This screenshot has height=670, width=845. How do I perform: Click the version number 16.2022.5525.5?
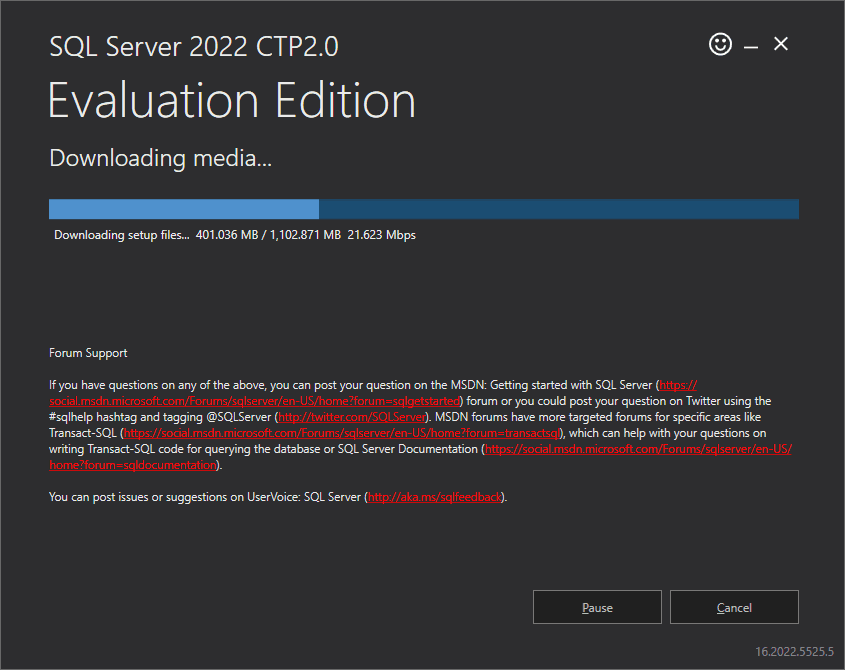[x=794, y=652]
